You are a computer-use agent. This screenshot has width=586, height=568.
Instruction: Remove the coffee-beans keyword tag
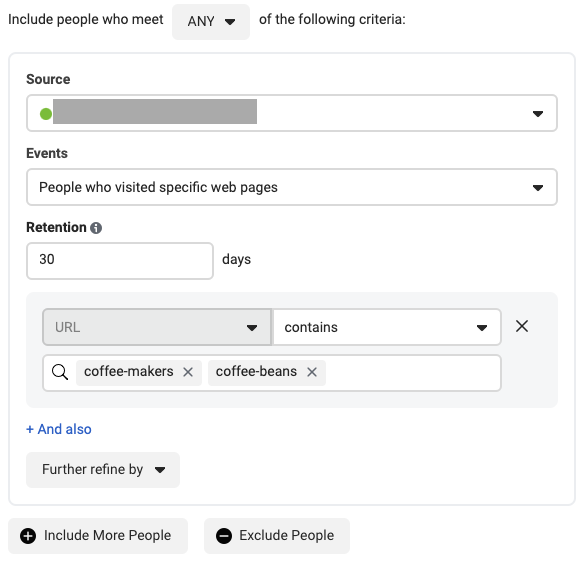[312, 372]
